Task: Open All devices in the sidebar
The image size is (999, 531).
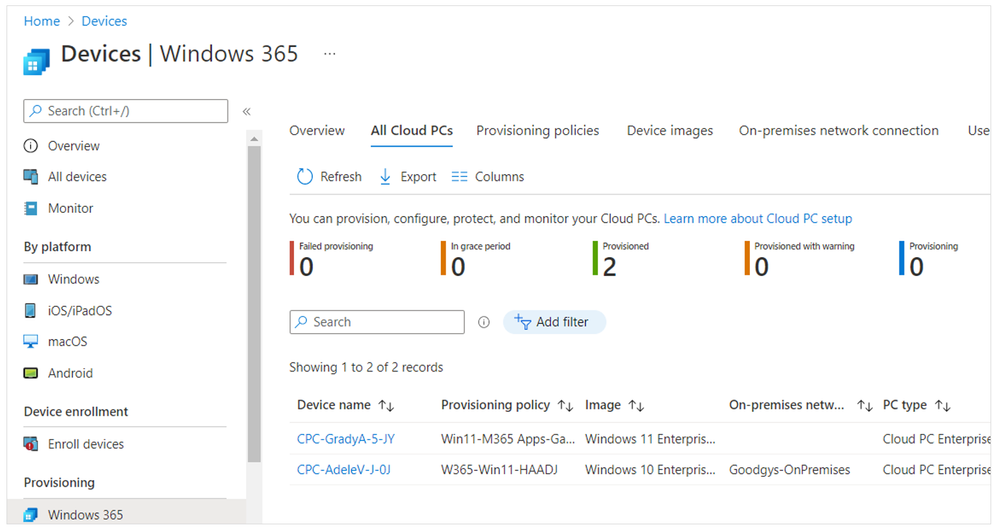Action: point(77,177)
